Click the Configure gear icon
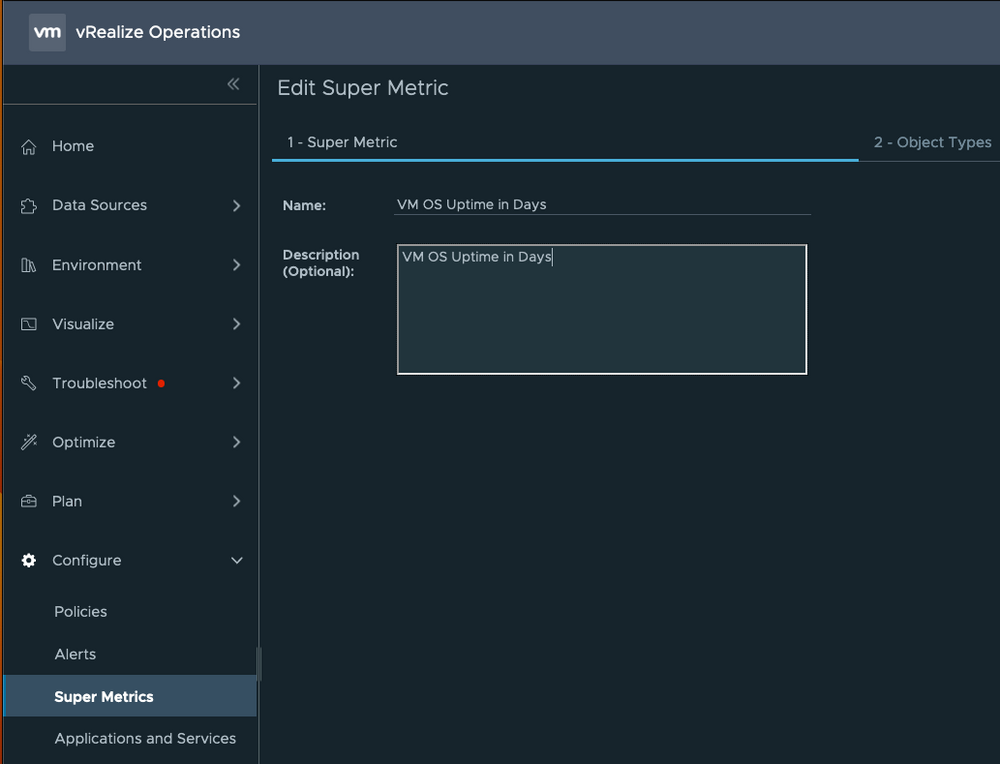Screen dimensions: 1000x764 (x=29, y=560)
